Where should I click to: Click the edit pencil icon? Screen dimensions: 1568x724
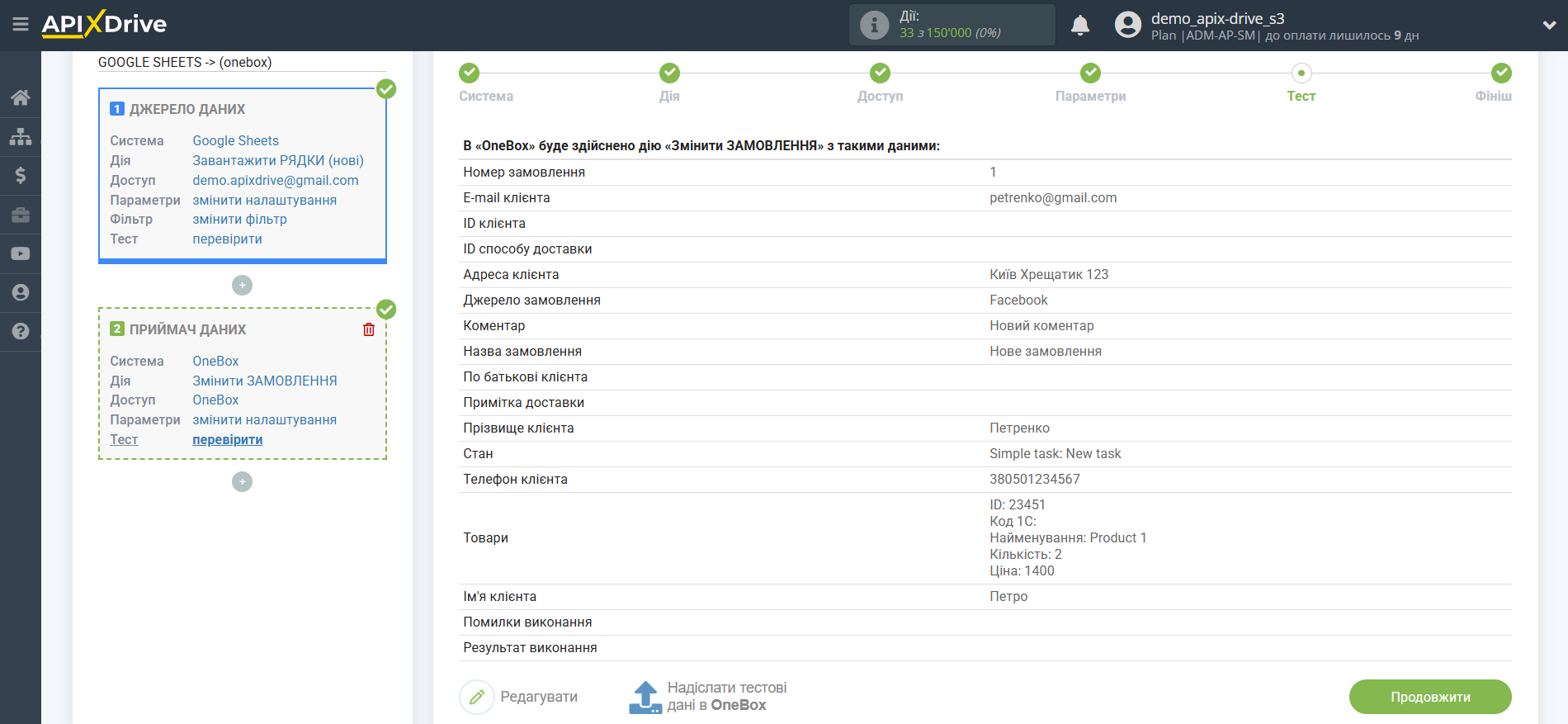476,697
